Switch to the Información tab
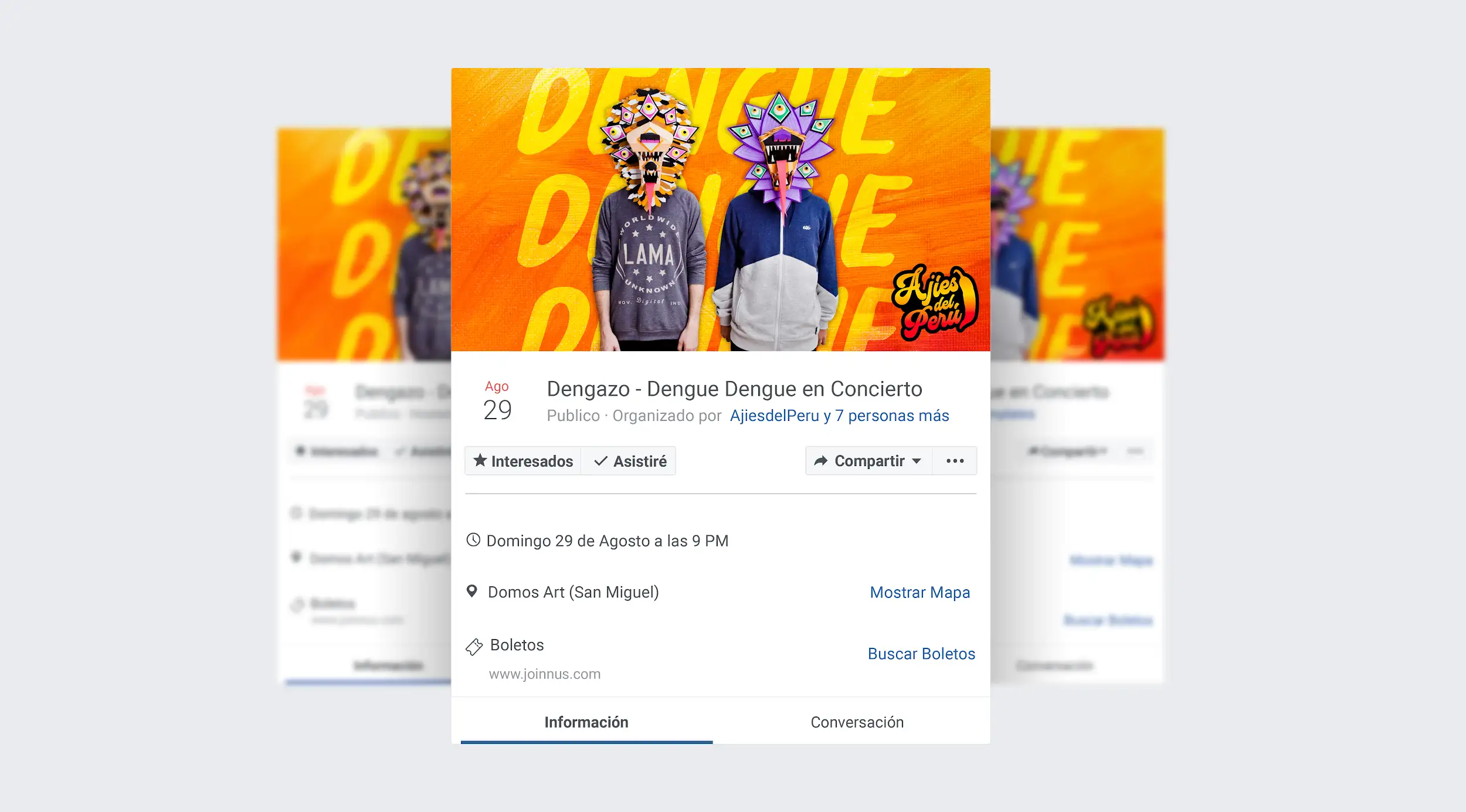Image resolution: width=1466 pixels, height=812 pixels. (x=586, y=722)
